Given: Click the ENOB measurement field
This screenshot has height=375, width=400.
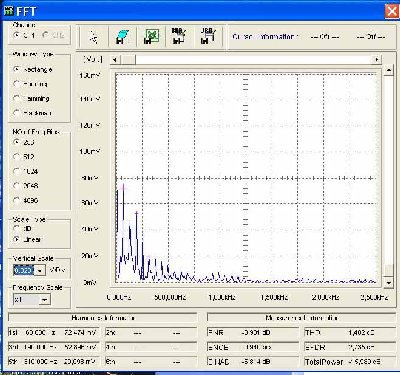Looking at the screenshot, I should [252, 347].
